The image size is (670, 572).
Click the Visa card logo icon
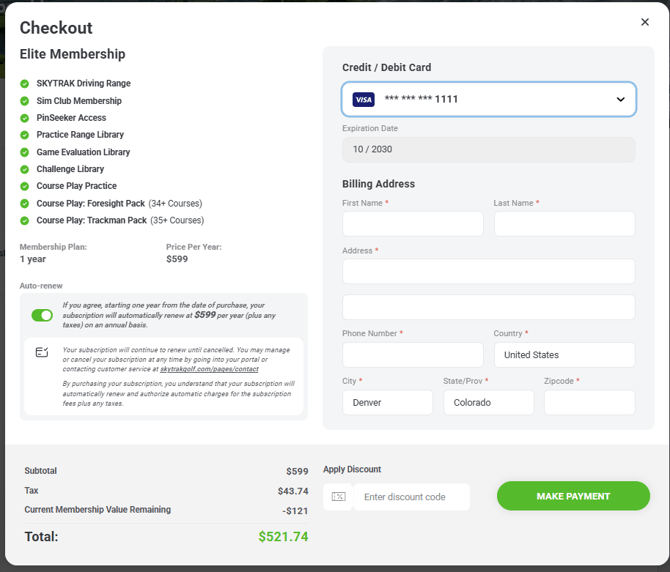point(363,100)
